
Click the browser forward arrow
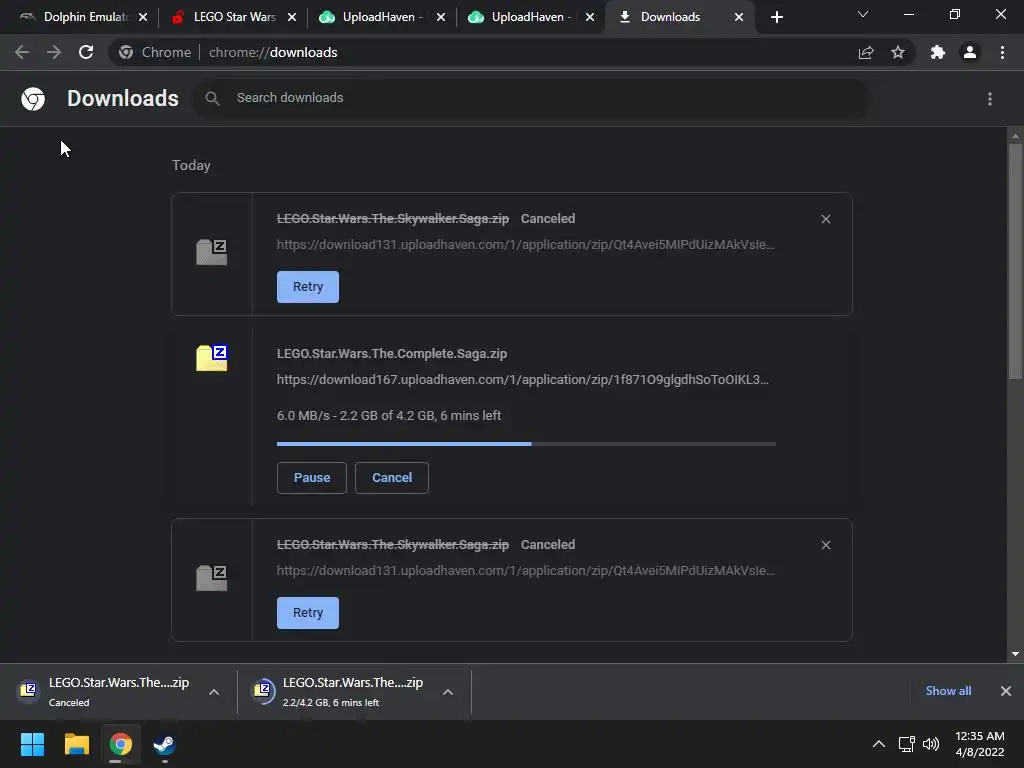click(54, 52)
